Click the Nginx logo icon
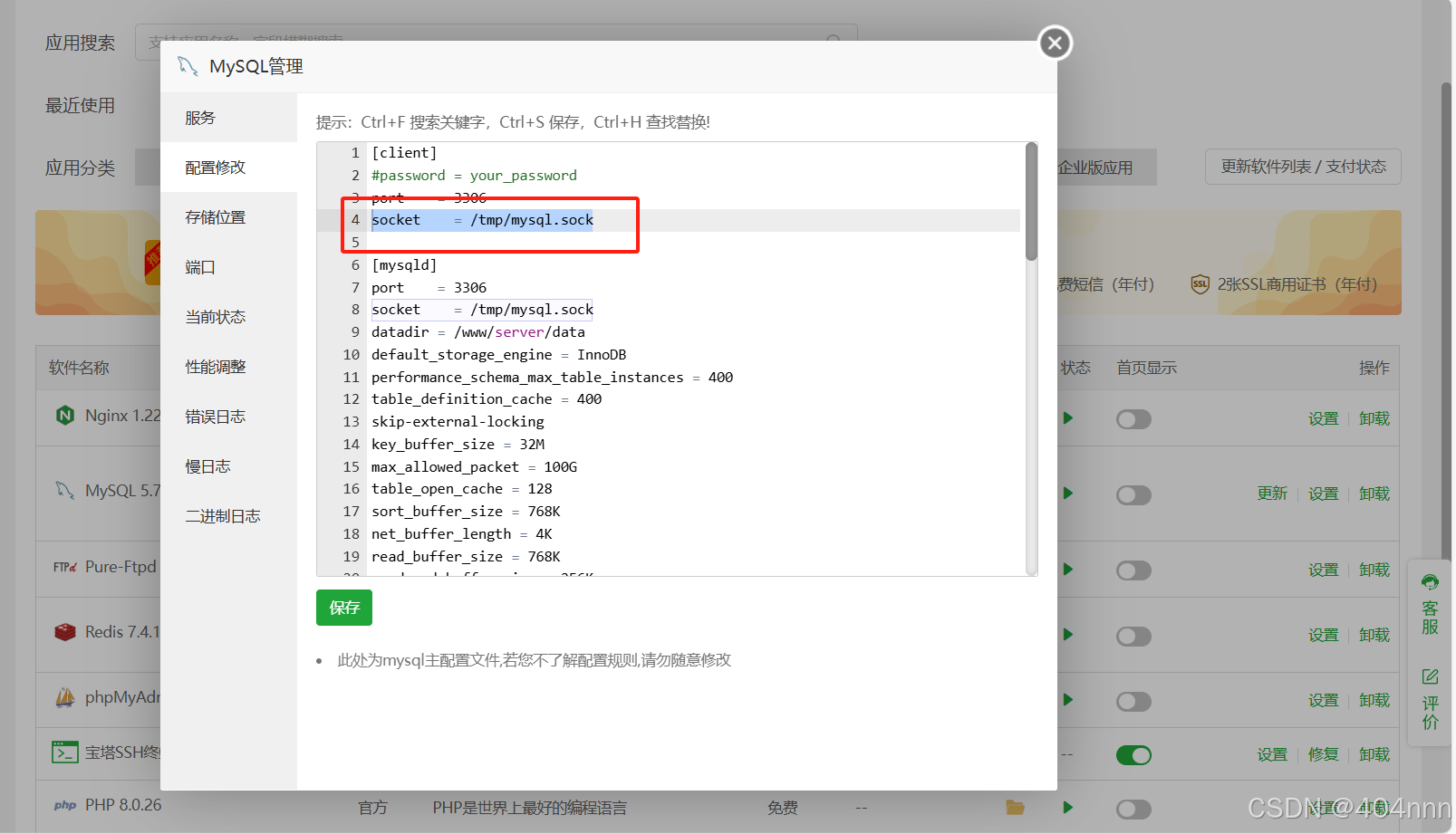 65,416
